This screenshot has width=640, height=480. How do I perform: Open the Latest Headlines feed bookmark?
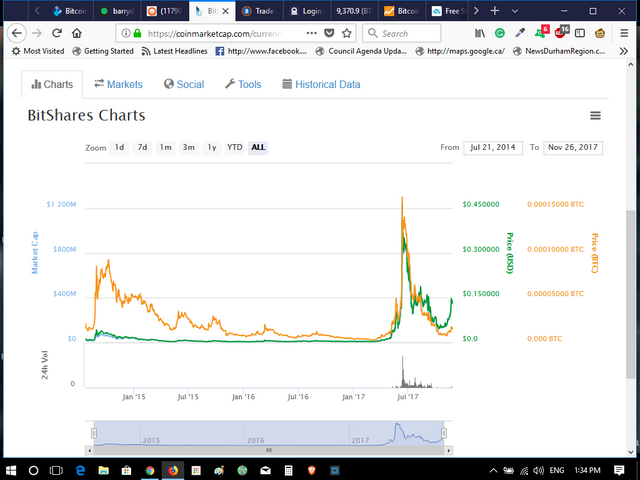(x=174, y=51)
